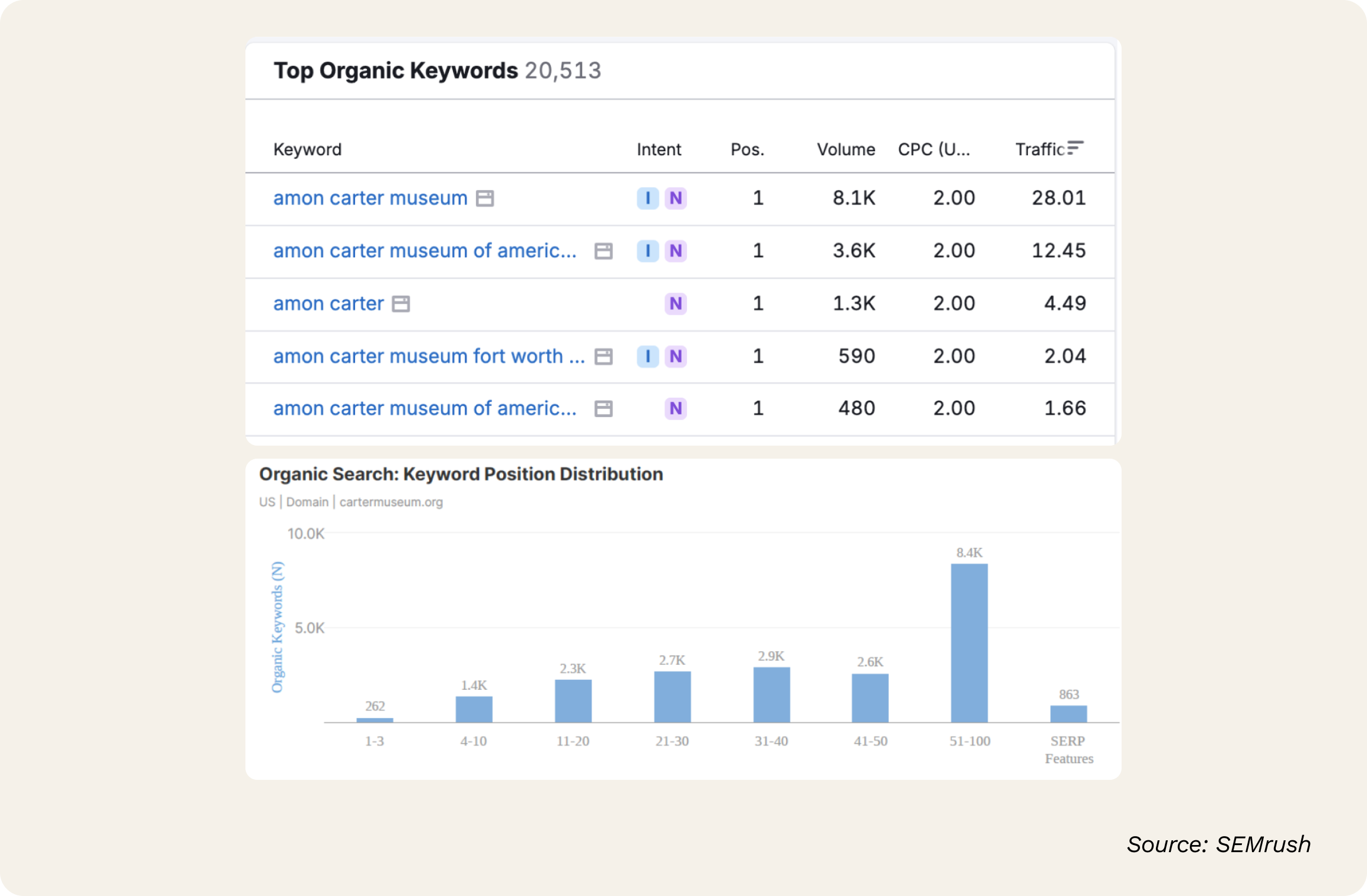
Task: Open the 'amon carter' keyword link
Action: coord(328,303)
